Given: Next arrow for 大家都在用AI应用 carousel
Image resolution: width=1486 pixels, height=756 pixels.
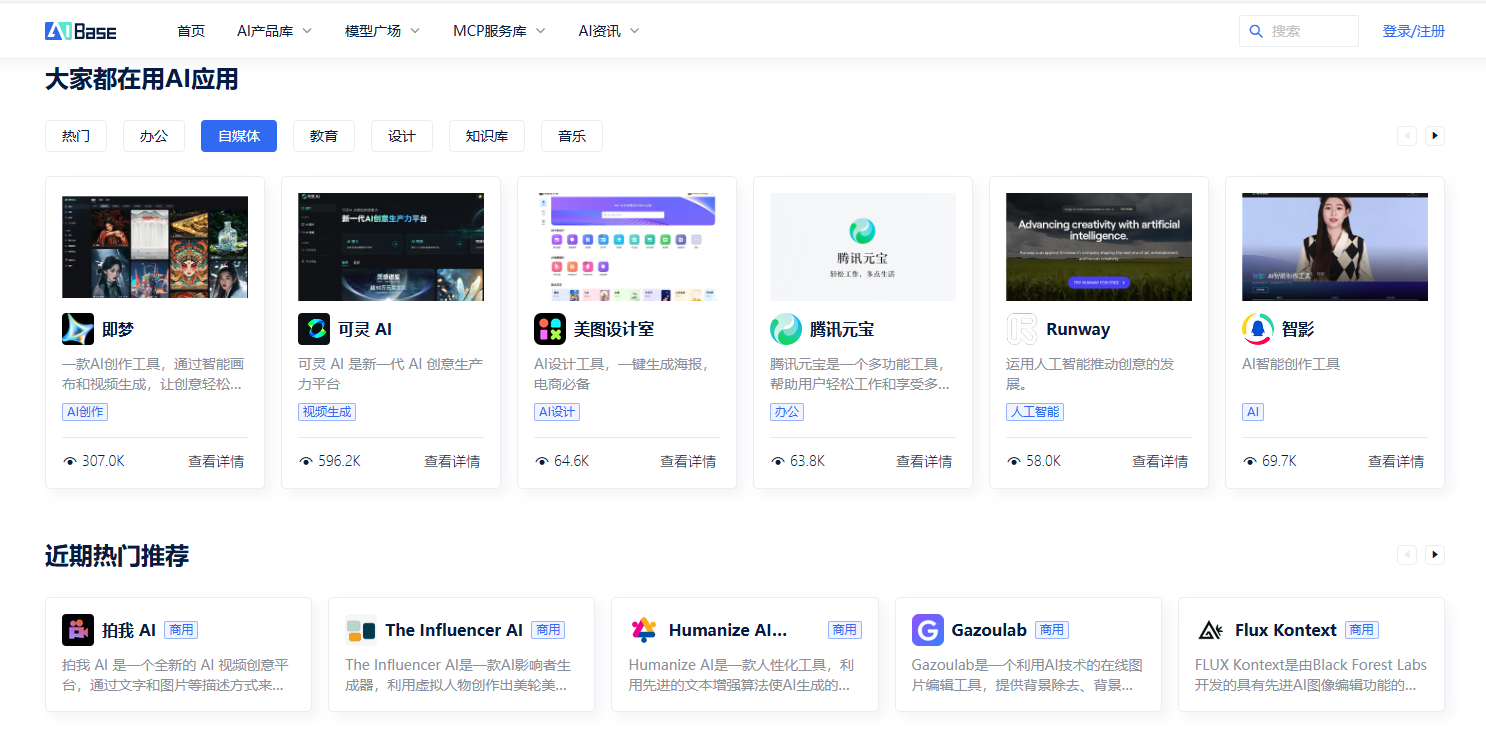Looking at the screenshot, I should point(1435,136).
